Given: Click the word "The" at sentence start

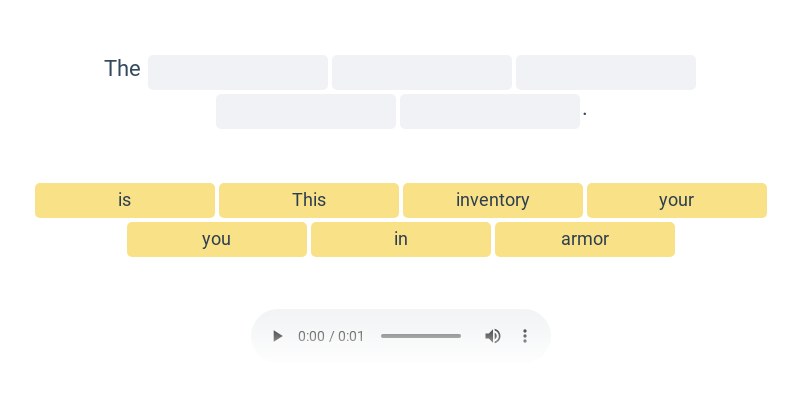Looking at the screenshot, I should click(122, 68).
